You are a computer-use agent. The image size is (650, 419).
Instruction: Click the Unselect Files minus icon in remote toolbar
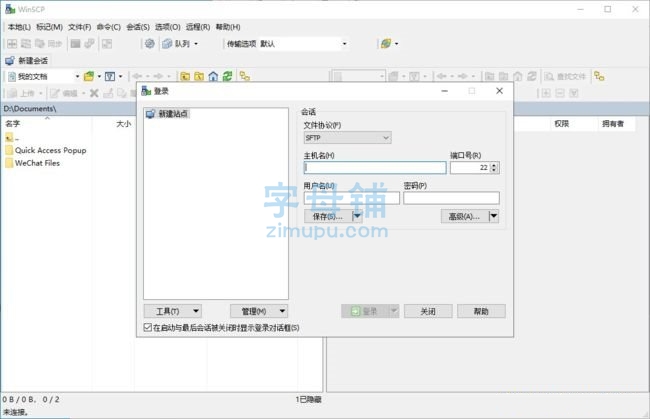[560, 93]
